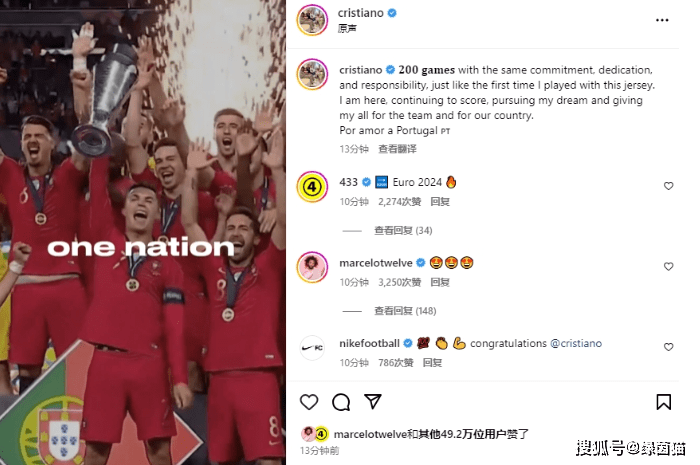Image resolution: width=700 pixels, height=465 pixels.
Task: Open the @cristiano mention link
Action: pos(576,343)
